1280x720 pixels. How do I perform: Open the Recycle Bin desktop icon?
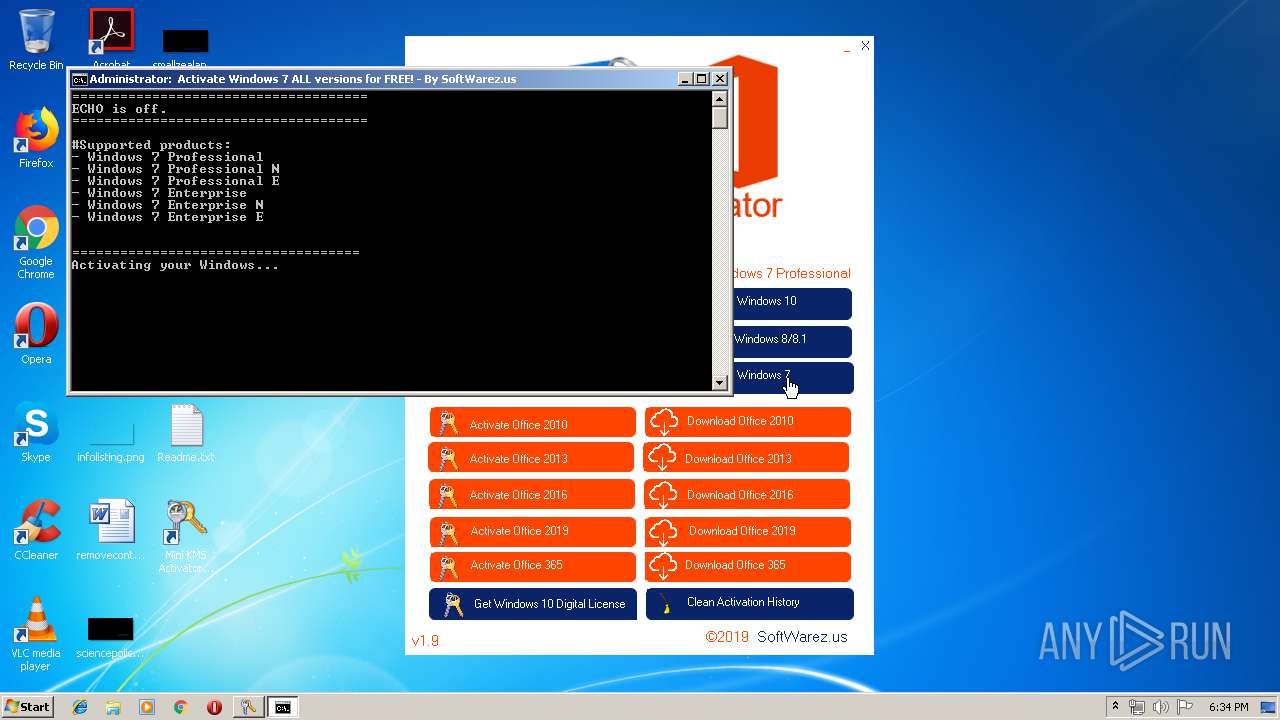coord(36,40)
